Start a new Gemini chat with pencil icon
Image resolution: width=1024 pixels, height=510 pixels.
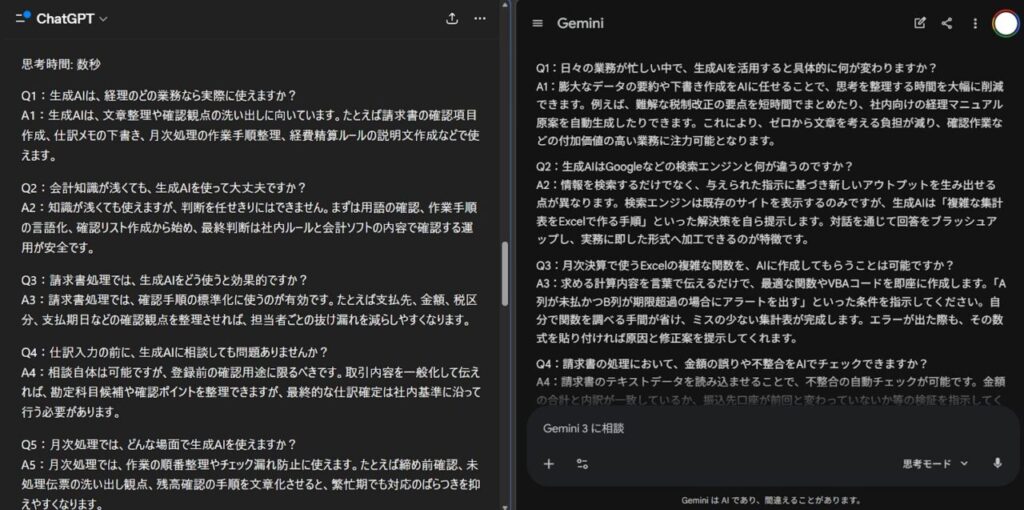click(x=920, y=23)
